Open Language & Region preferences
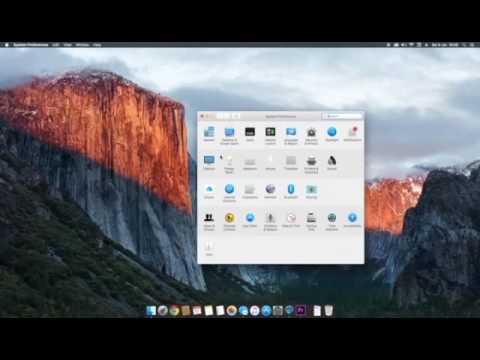This screenshot has height=360, width=480. pyautogui.click(x=291, y=135)
